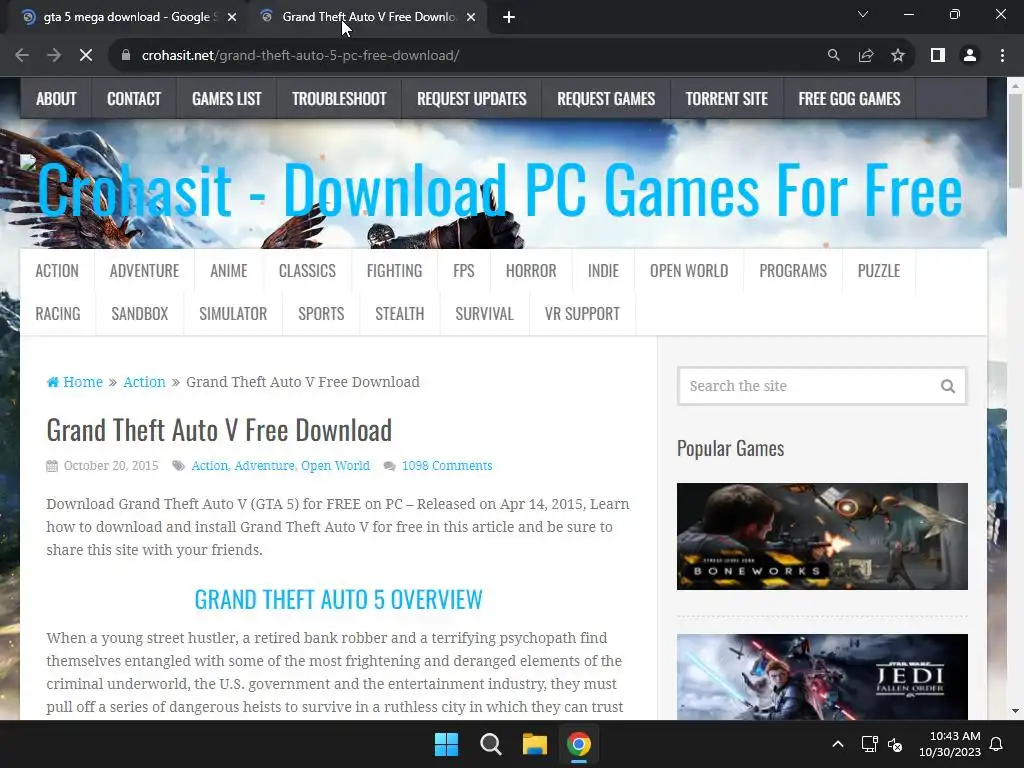Open the ABOUT menu item
The image size is (1024, 768).
[56, 99]
